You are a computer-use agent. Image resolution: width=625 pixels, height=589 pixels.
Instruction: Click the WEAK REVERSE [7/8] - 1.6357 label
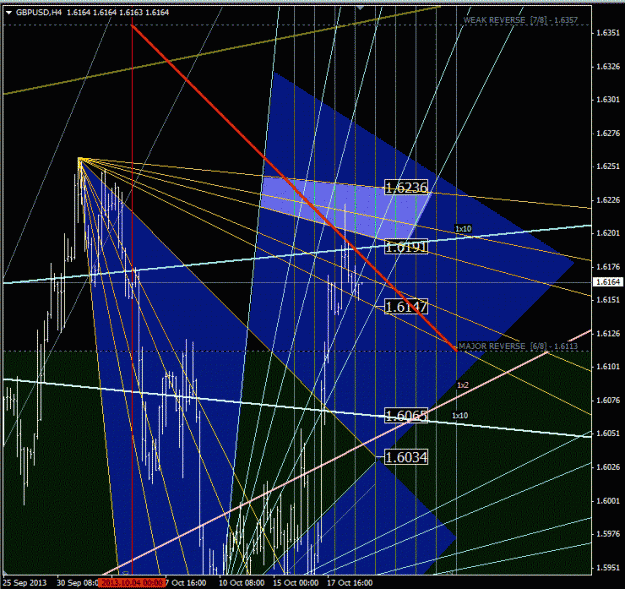[520, 20]
